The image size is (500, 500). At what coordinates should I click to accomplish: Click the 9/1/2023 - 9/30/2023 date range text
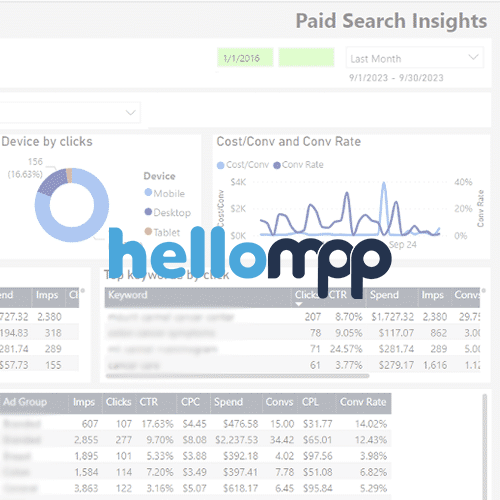(x=396, y=78)
